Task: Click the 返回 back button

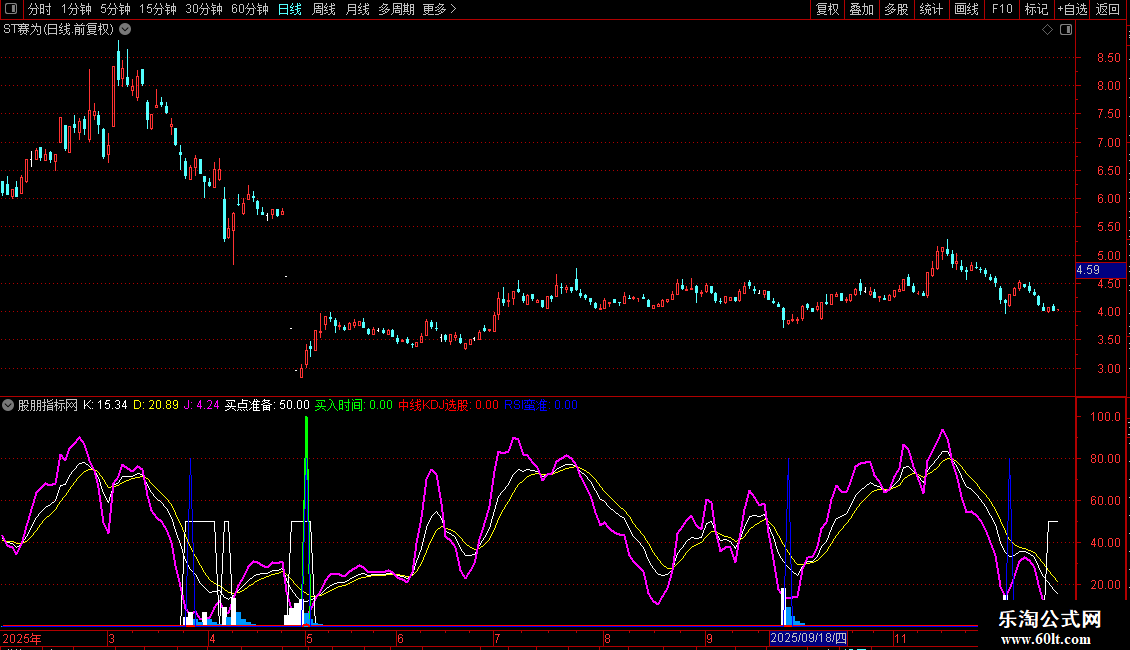Action: [1108, 10]
